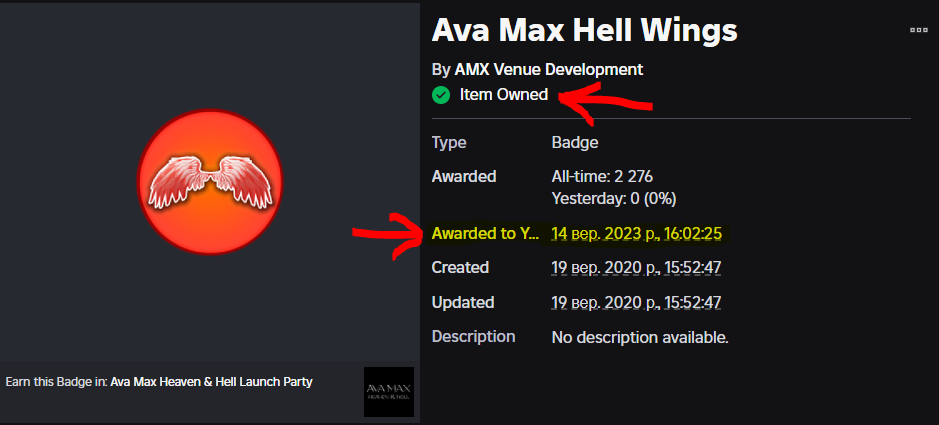Screen dimensions: 939x425
Task: Click the Type field label
Action: click(449, 143)
